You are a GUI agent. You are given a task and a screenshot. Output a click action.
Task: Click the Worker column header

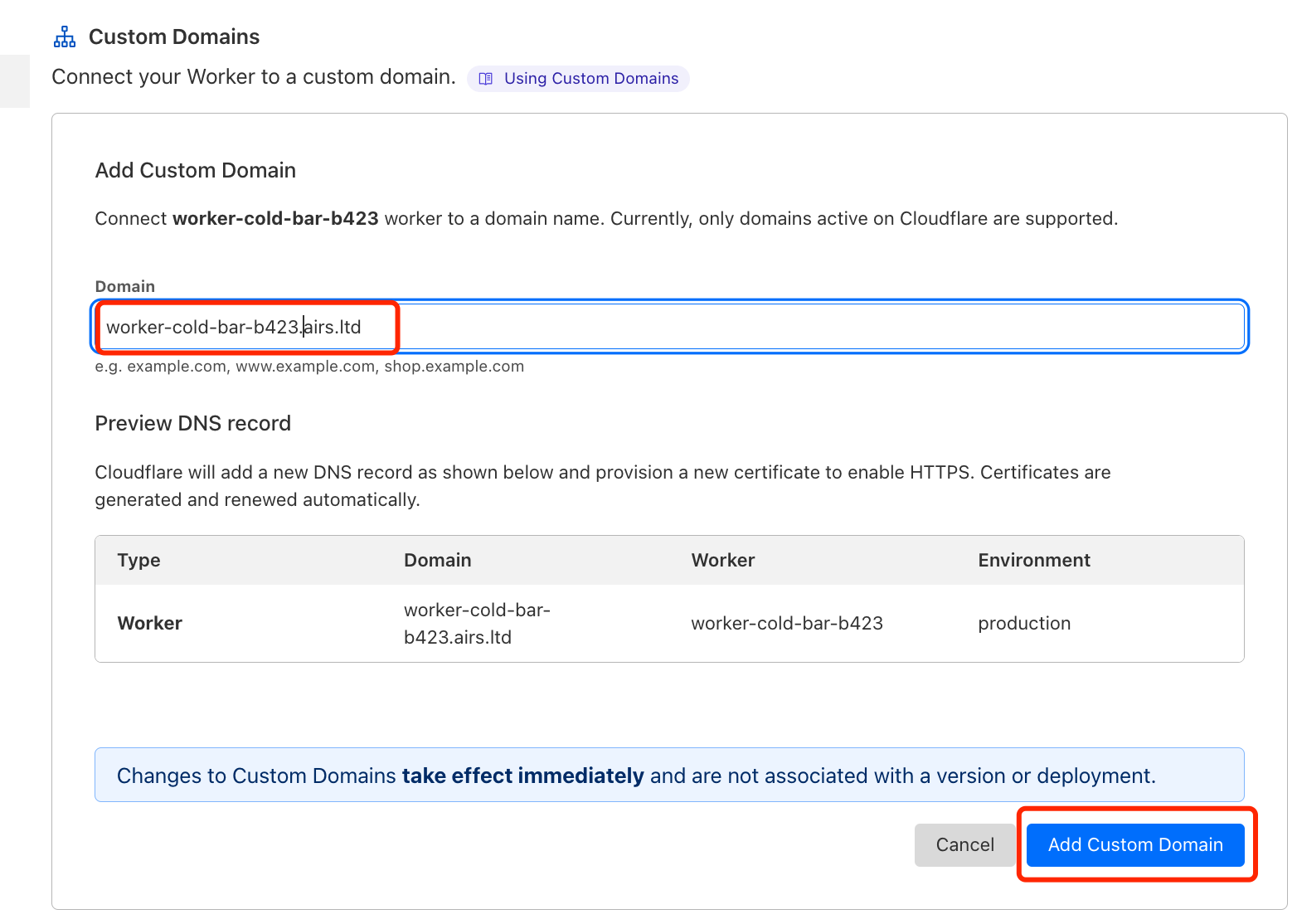point(723,560)
